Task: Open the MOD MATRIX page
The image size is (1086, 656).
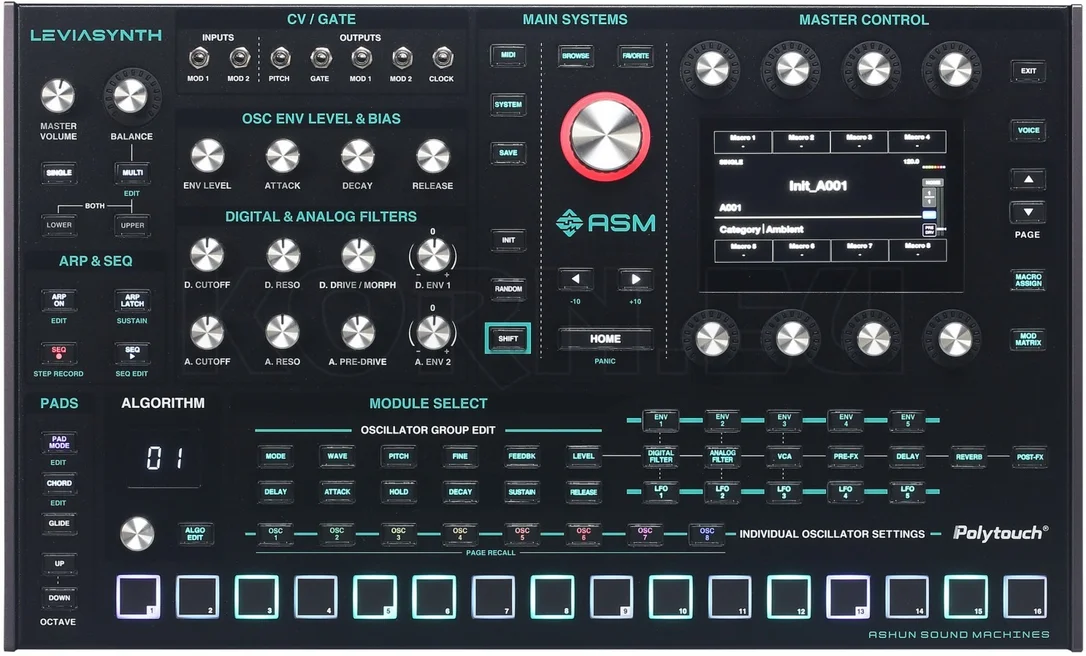Action: (1029, 339)
